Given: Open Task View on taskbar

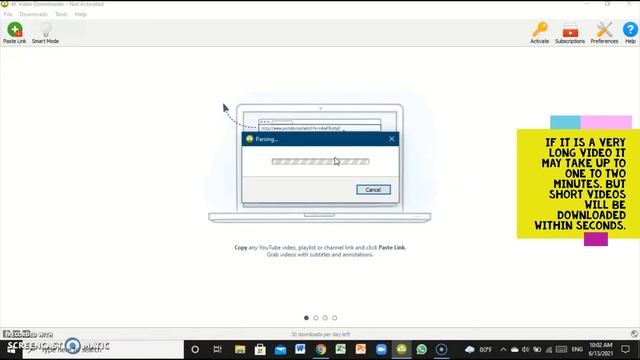Looking at the screenshot, I should pos(218,349).
